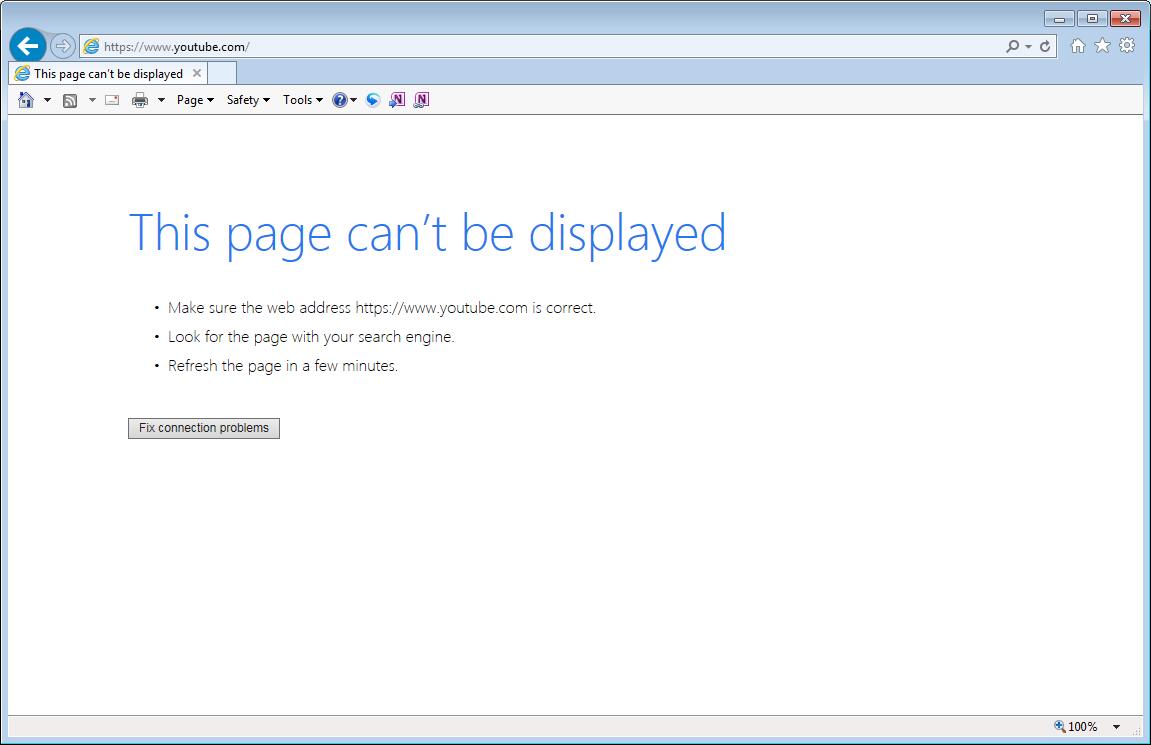The width and height of the screenshot is (1151, 745).
Task: Open Favorites star icon
Action: 1102,46
